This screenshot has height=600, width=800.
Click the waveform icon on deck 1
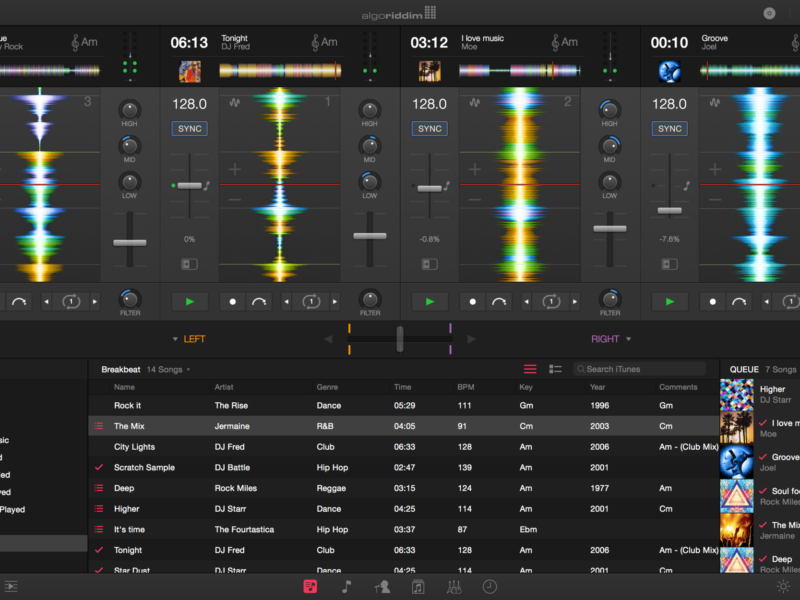click(x=235, y=103)
